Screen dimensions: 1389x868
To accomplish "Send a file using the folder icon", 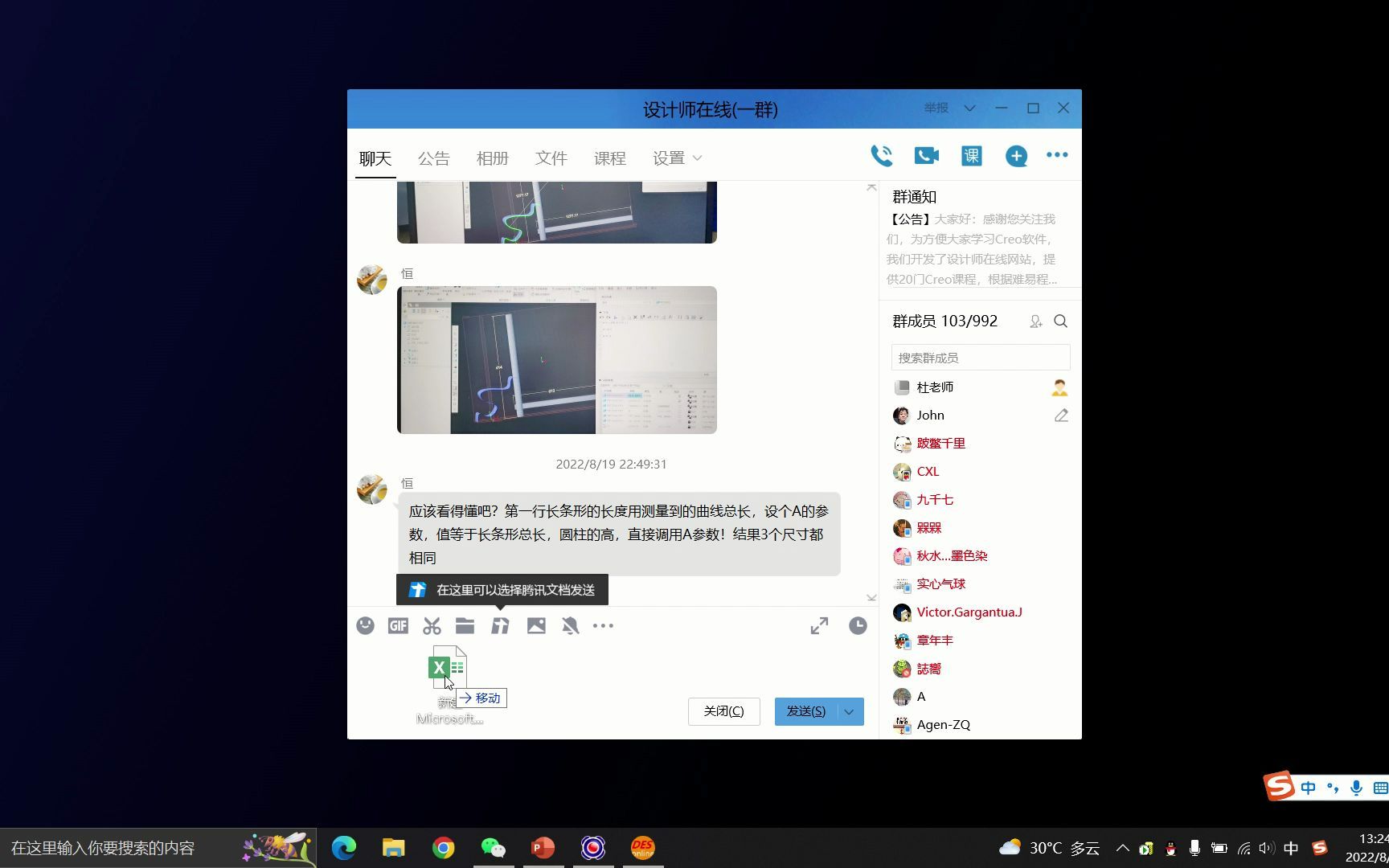I will (465, 625).
